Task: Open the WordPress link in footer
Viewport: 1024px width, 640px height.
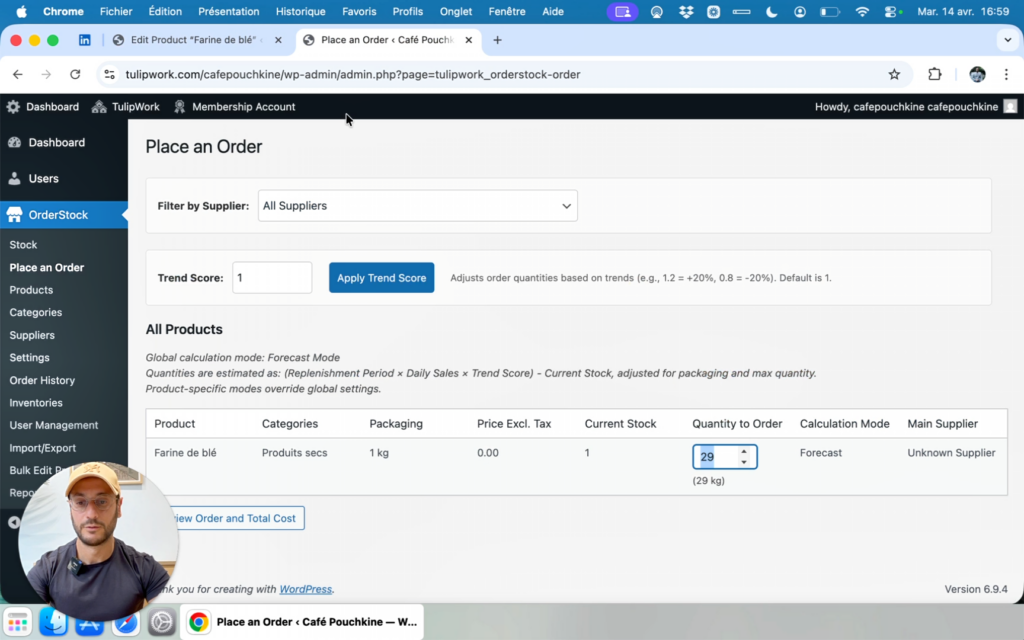Action: point(305,589)
